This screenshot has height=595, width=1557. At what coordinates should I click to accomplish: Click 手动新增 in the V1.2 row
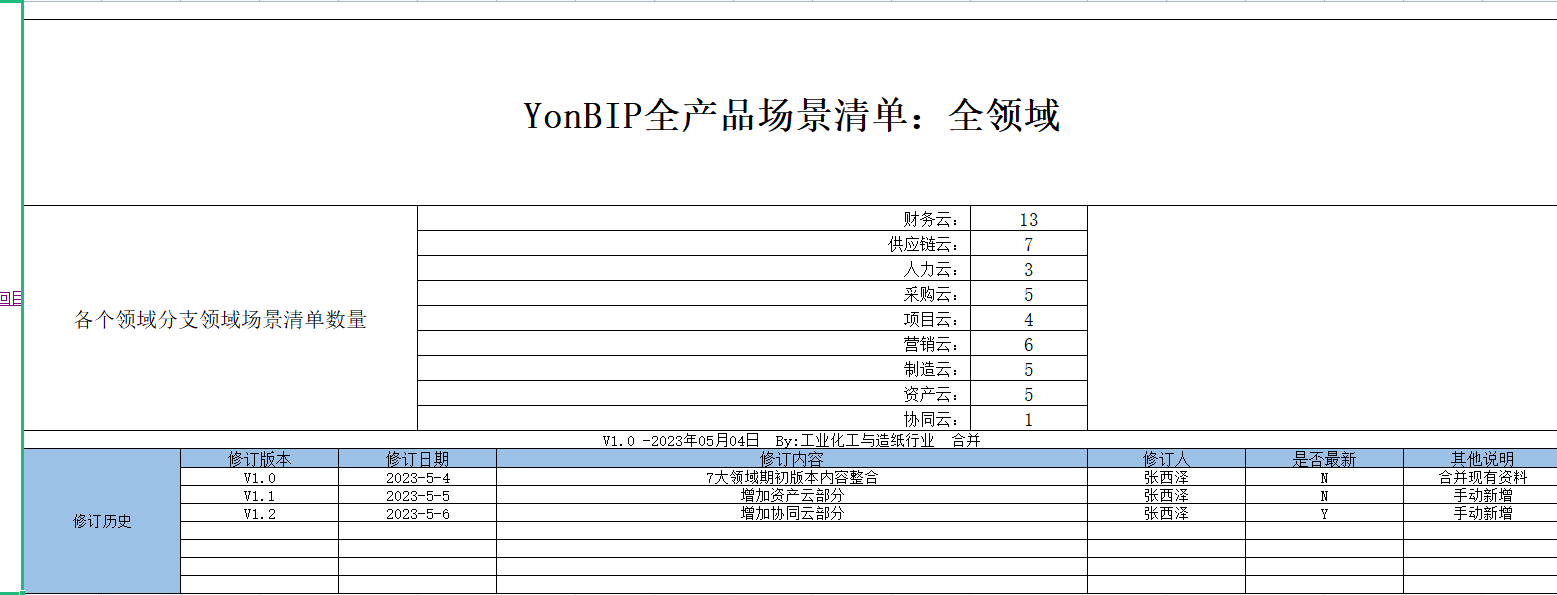(x=1482, y=513)
